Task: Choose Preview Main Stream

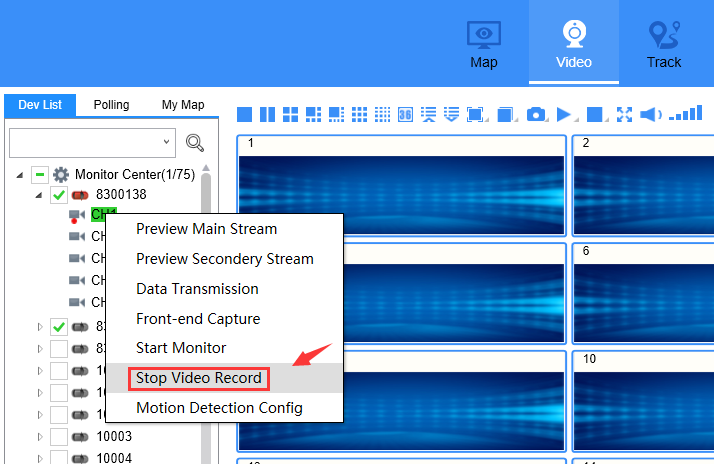Action: click(224, 229)
